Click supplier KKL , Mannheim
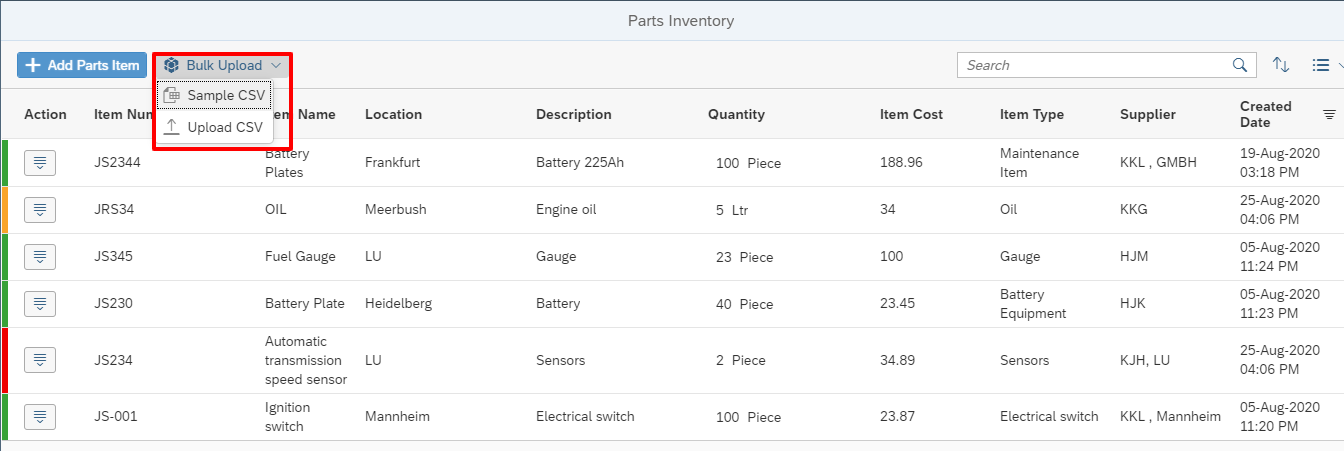Viewport: 1344px width, 451px height. pos(1170,417)
